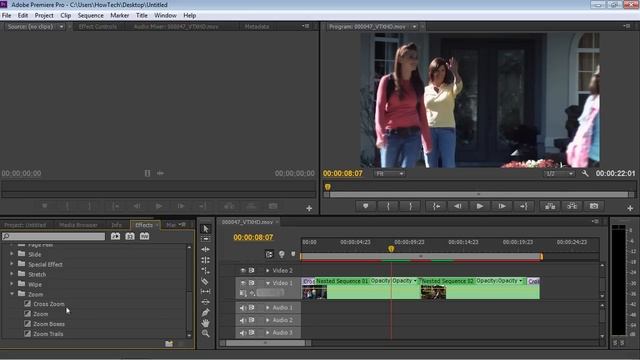Select the Rate Stretch tool
This screenshot has width=640, height=360.
(205, 271)
